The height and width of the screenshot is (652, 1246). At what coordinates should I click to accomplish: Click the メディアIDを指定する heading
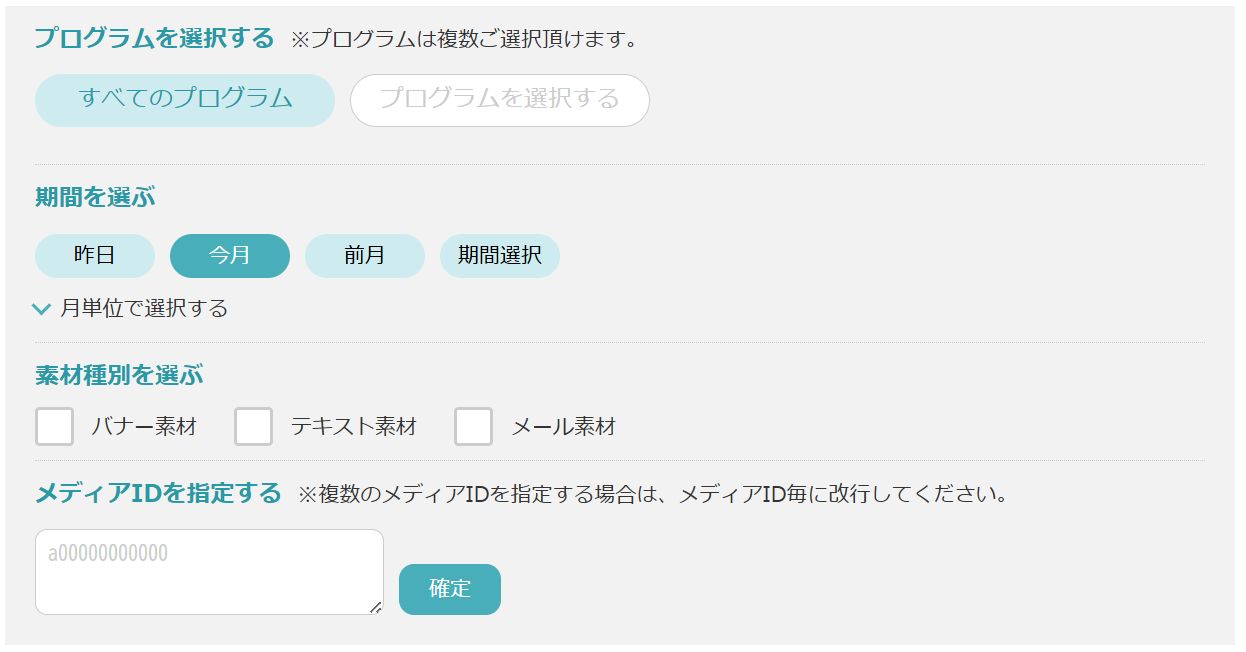pyautogui.click(x=158, y=494)
